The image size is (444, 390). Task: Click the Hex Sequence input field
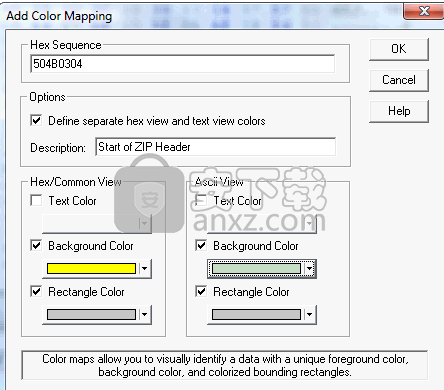[x=183, y=64]
